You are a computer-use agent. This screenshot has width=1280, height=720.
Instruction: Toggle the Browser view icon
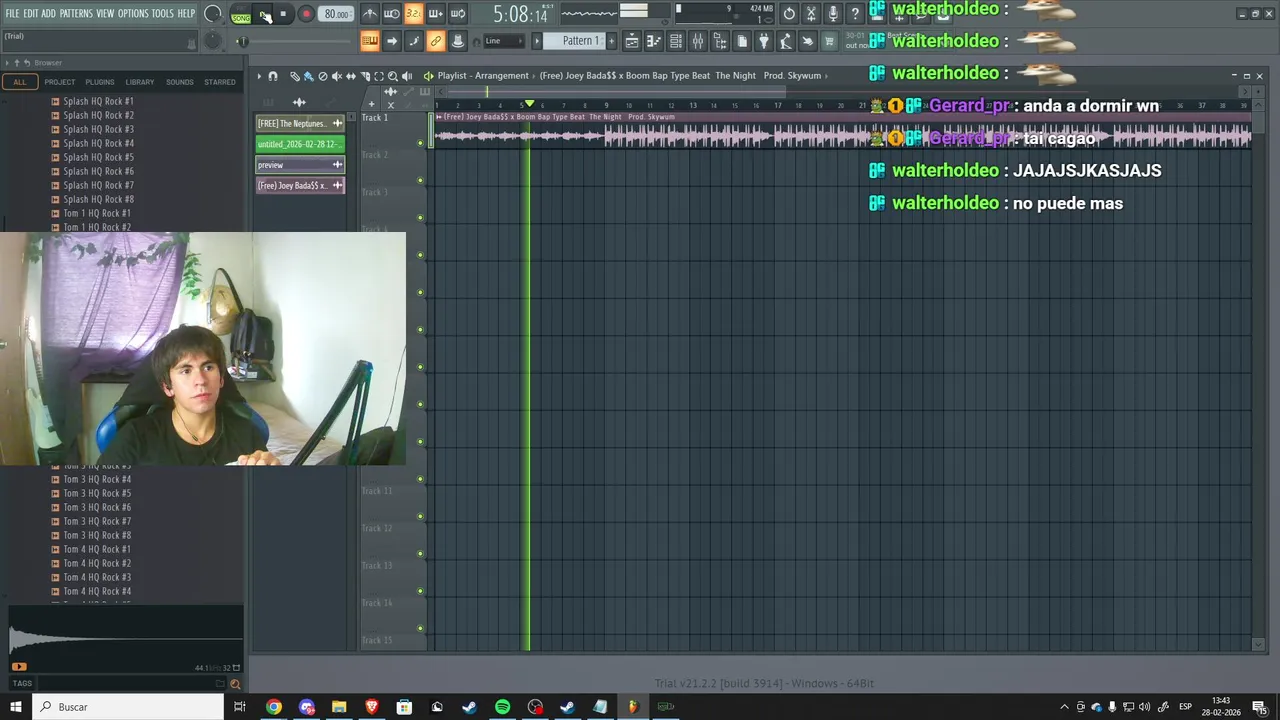(x=720, y=41)
